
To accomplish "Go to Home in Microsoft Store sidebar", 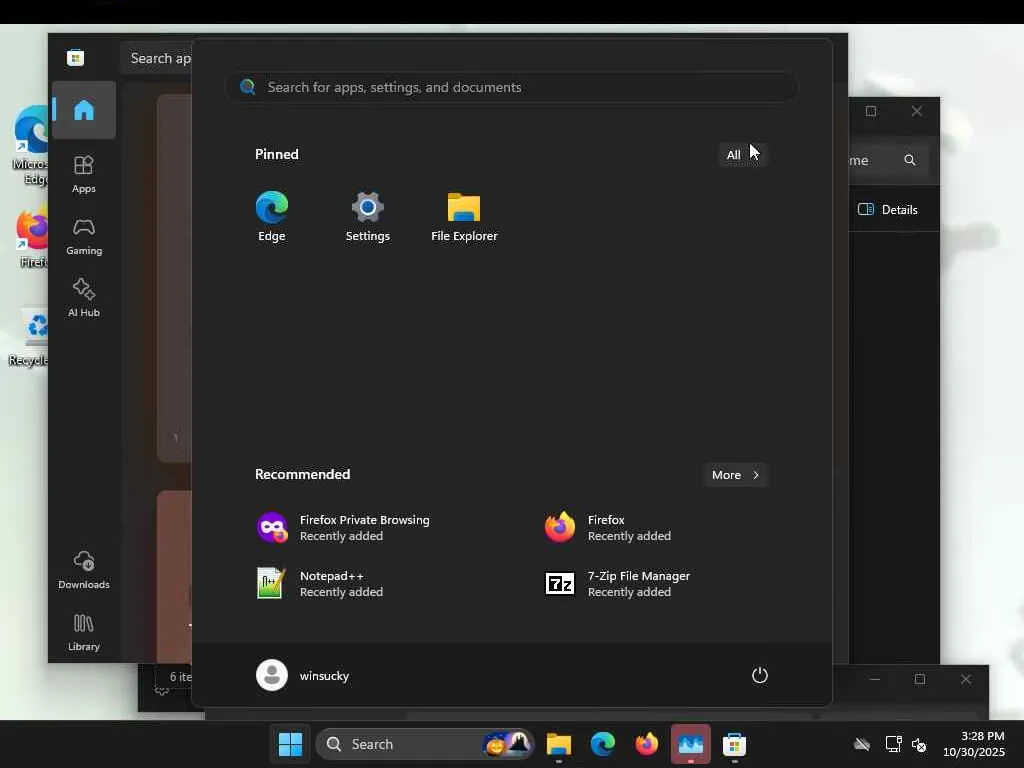I will pos(84,110).
